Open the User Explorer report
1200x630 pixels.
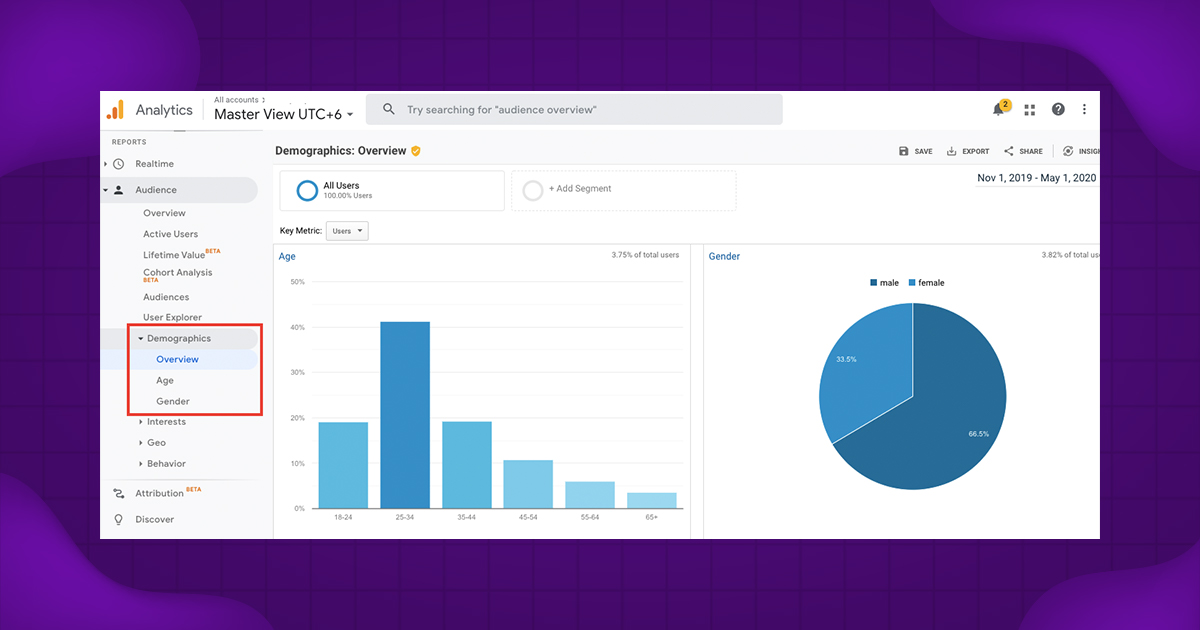coord(172,317)
